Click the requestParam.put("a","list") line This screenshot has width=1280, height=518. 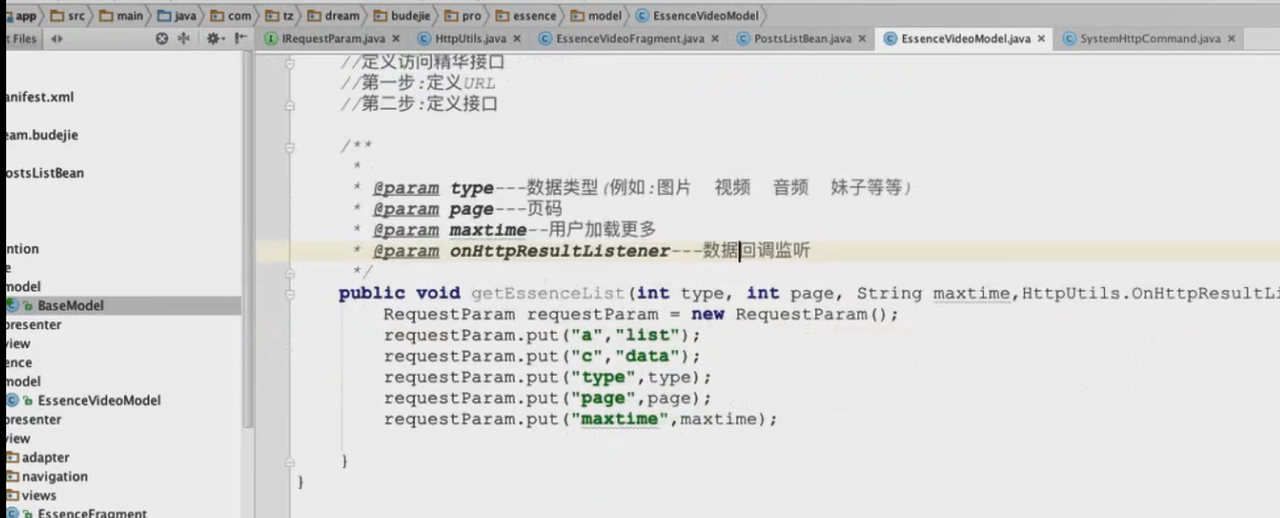[x=543, y=335]
